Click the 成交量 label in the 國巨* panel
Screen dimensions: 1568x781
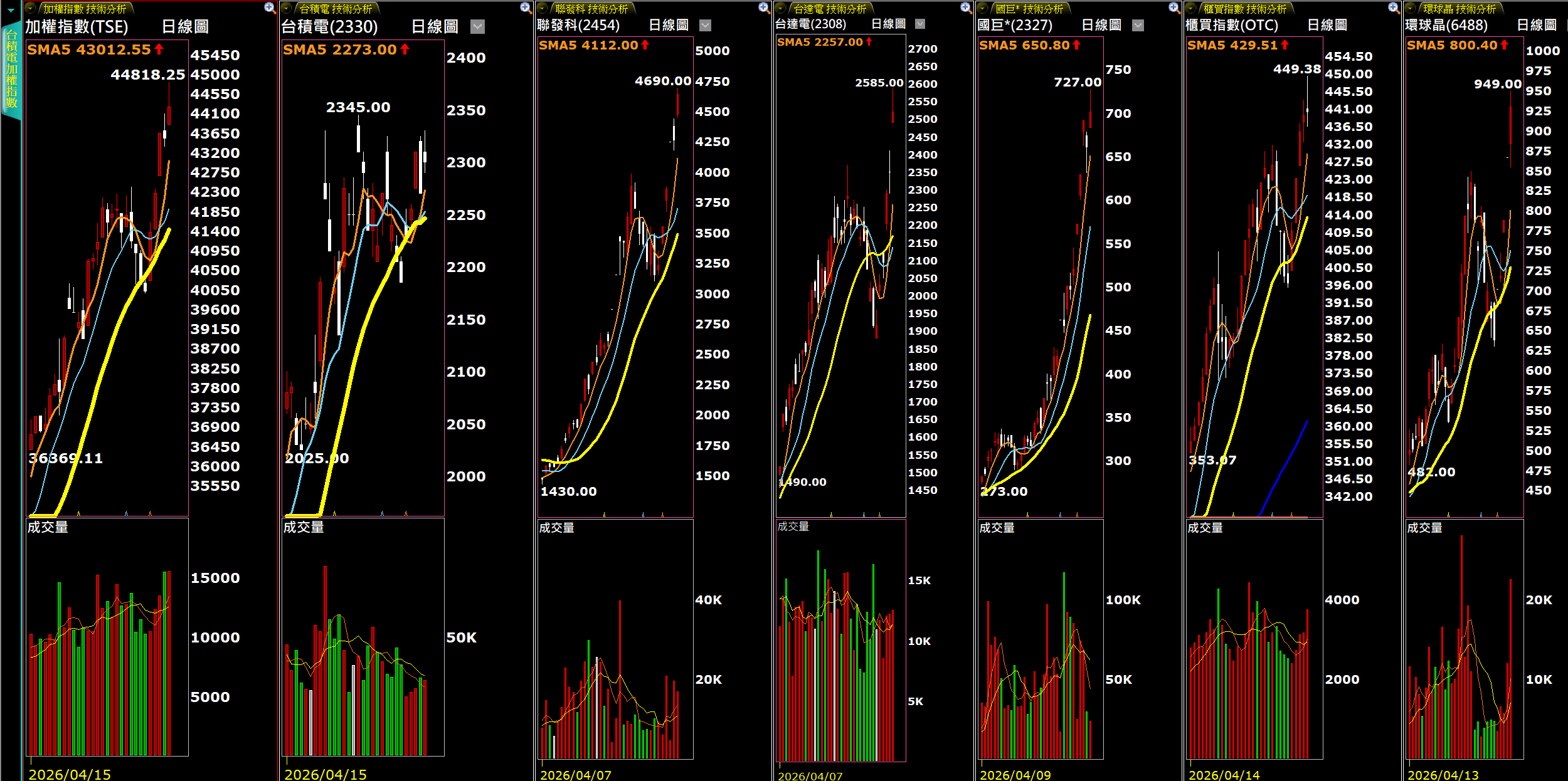[997, 528]
